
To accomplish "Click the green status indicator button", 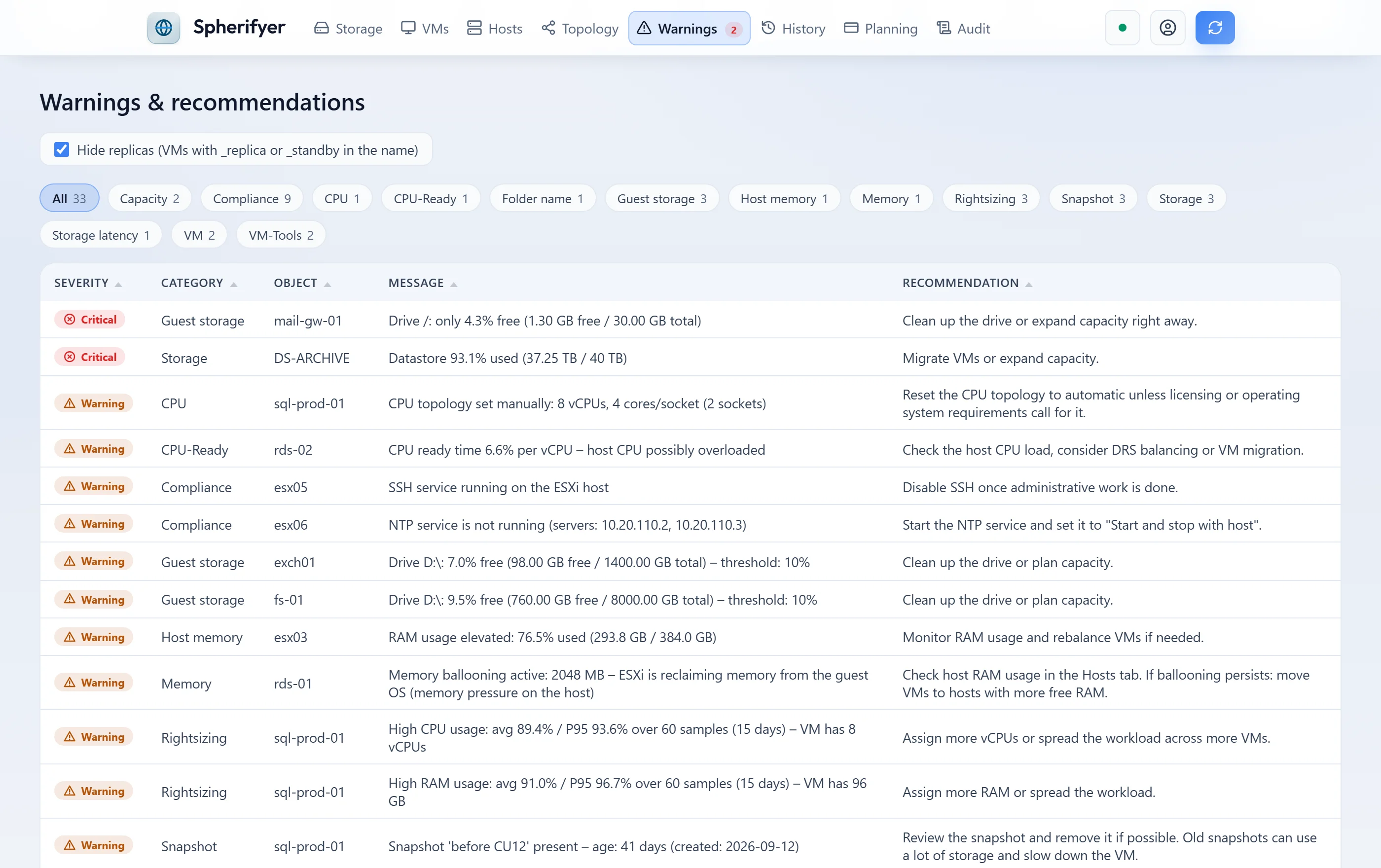I will click(1123, 28).
